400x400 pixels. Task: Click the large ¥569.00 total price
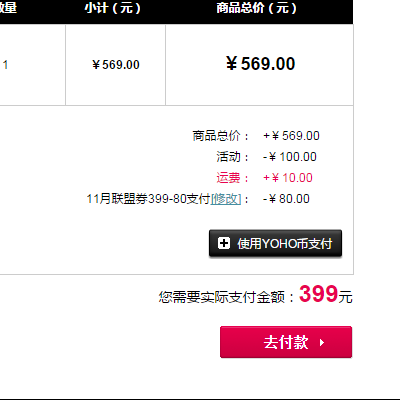pos(260,64)
